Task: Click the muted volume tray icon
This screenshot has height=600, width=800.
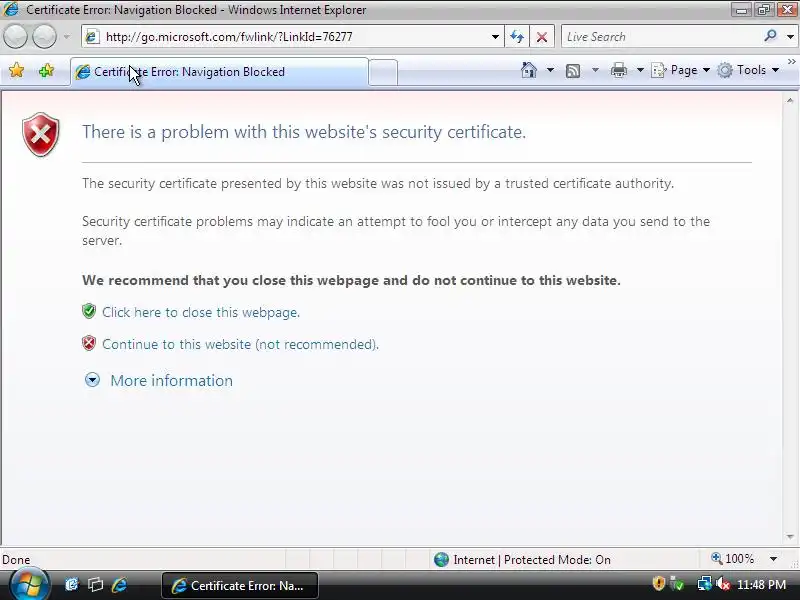Action: (722, 584)
